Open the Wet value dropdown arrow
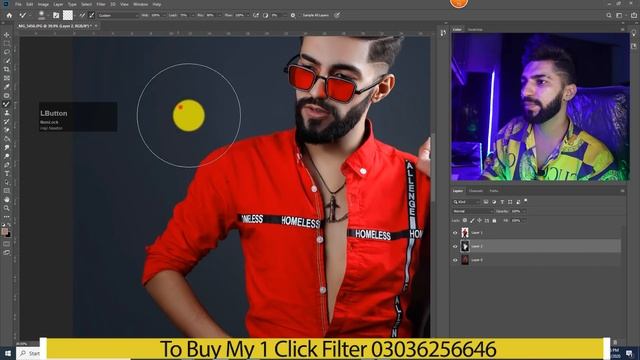This screenshot has width=640, height=360. tap(164, 15)
